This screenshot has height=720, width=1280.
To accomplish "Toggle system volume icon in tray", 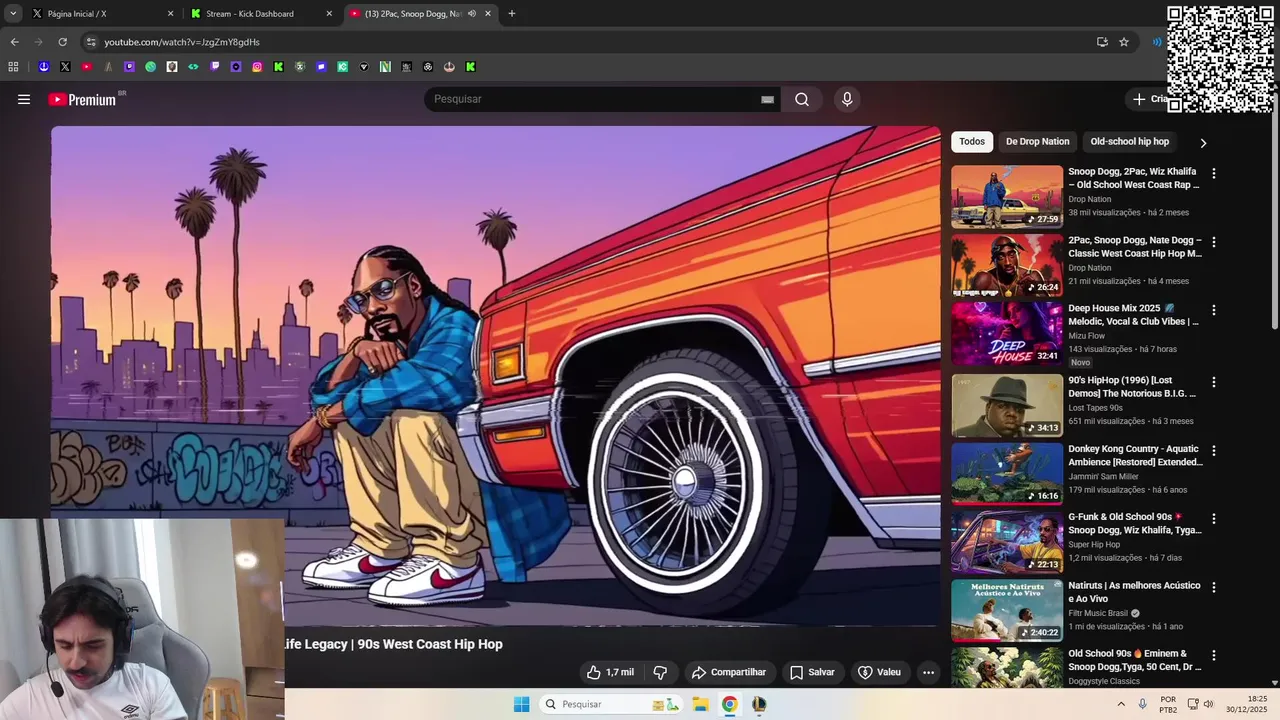I will [x=1208, y=704].
